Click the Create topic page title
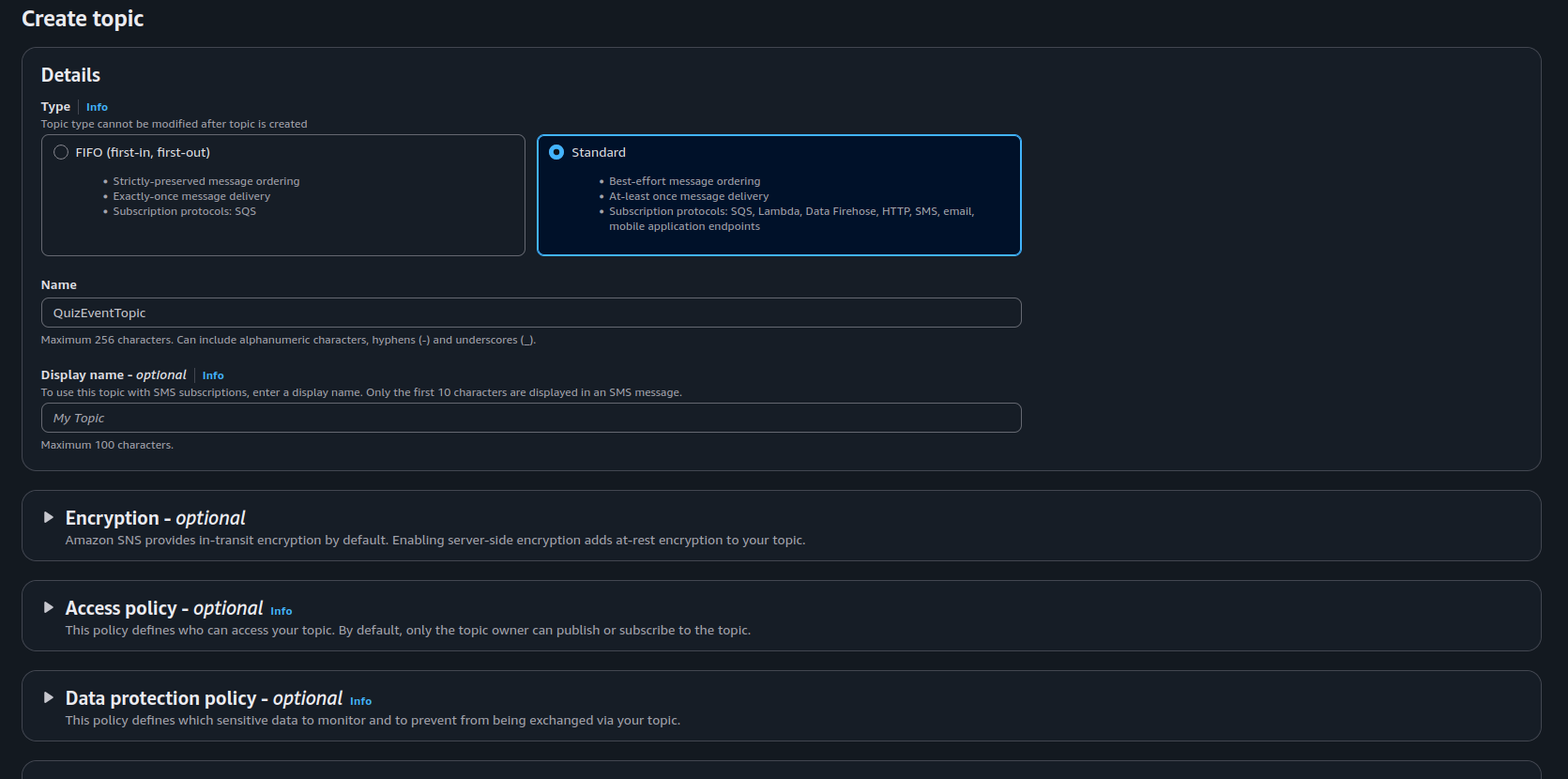The image size is (1568, 779). [x=83, y=19]
